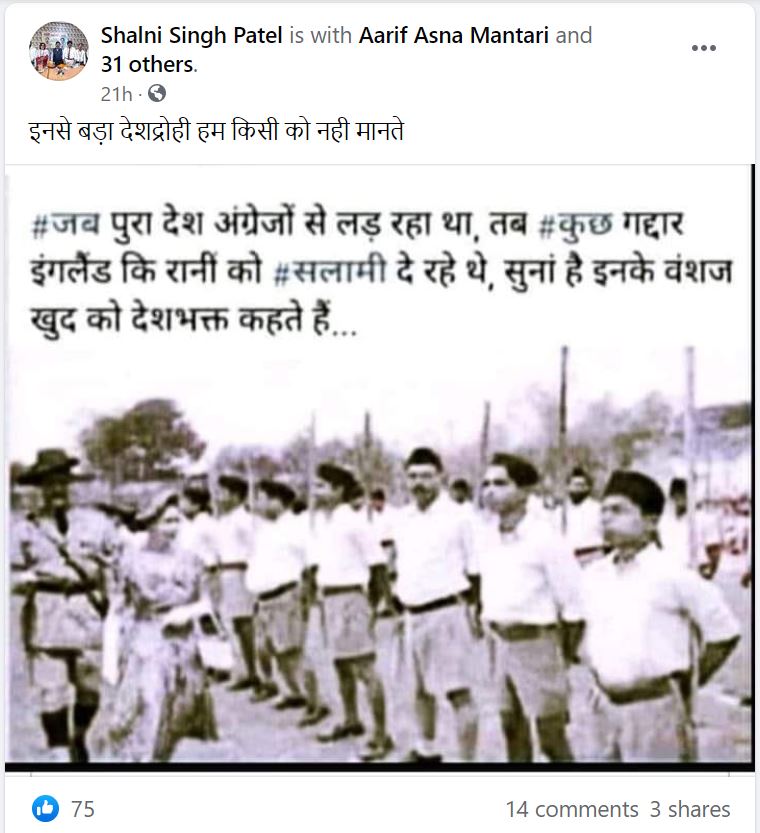Click the public globe audience icon

[x=157, y=94]
